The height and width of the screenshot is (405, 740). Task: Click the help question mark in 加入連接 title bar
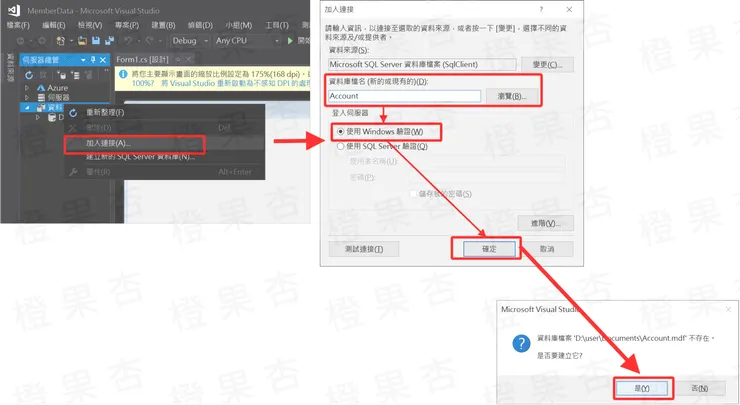(x=541, y=9)
